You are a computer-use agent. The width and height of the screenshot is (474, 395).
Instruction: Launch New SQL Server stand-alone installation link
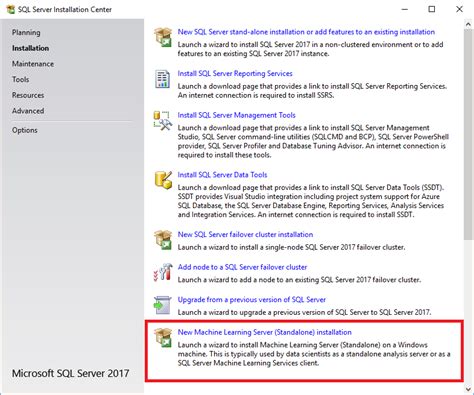[x=306, y=32]
